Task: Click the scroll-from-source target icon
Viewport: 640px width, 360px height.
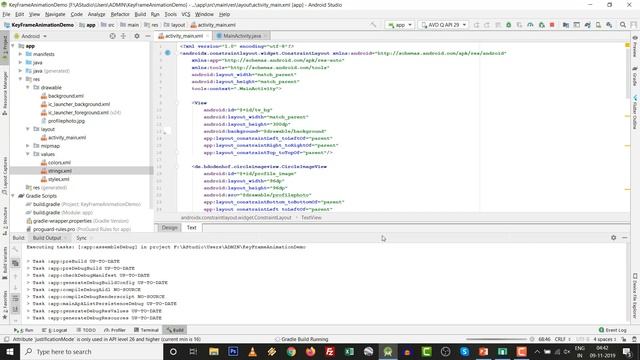Action: point(112,36)
